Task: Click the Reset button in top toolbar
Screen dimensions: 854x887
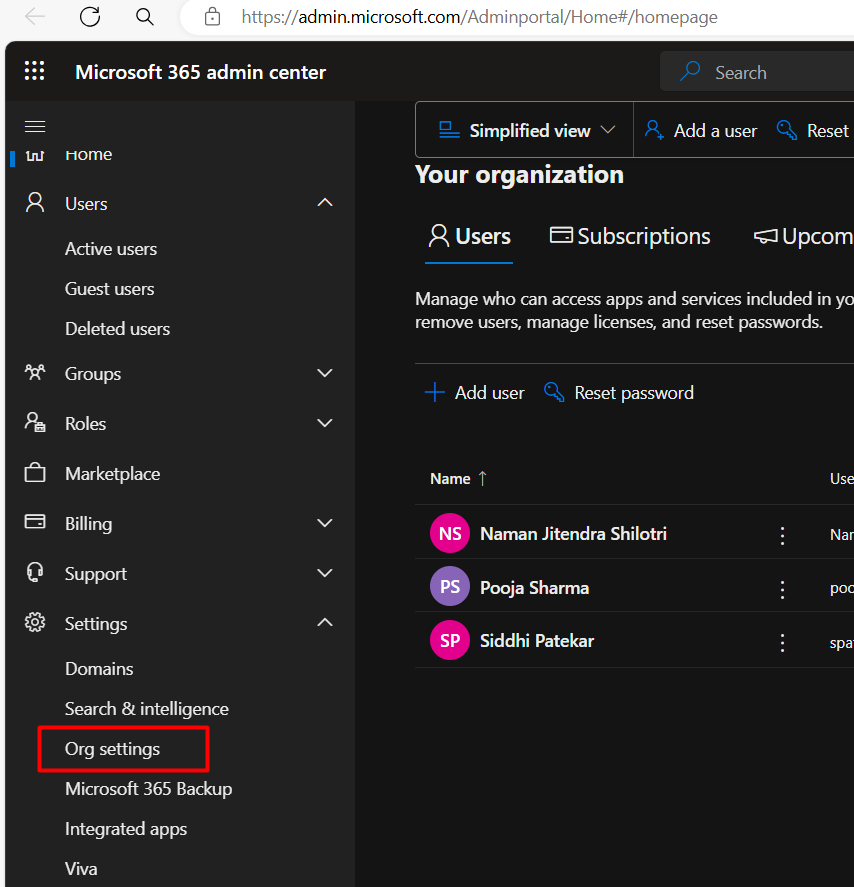Action: click(813, 131)
